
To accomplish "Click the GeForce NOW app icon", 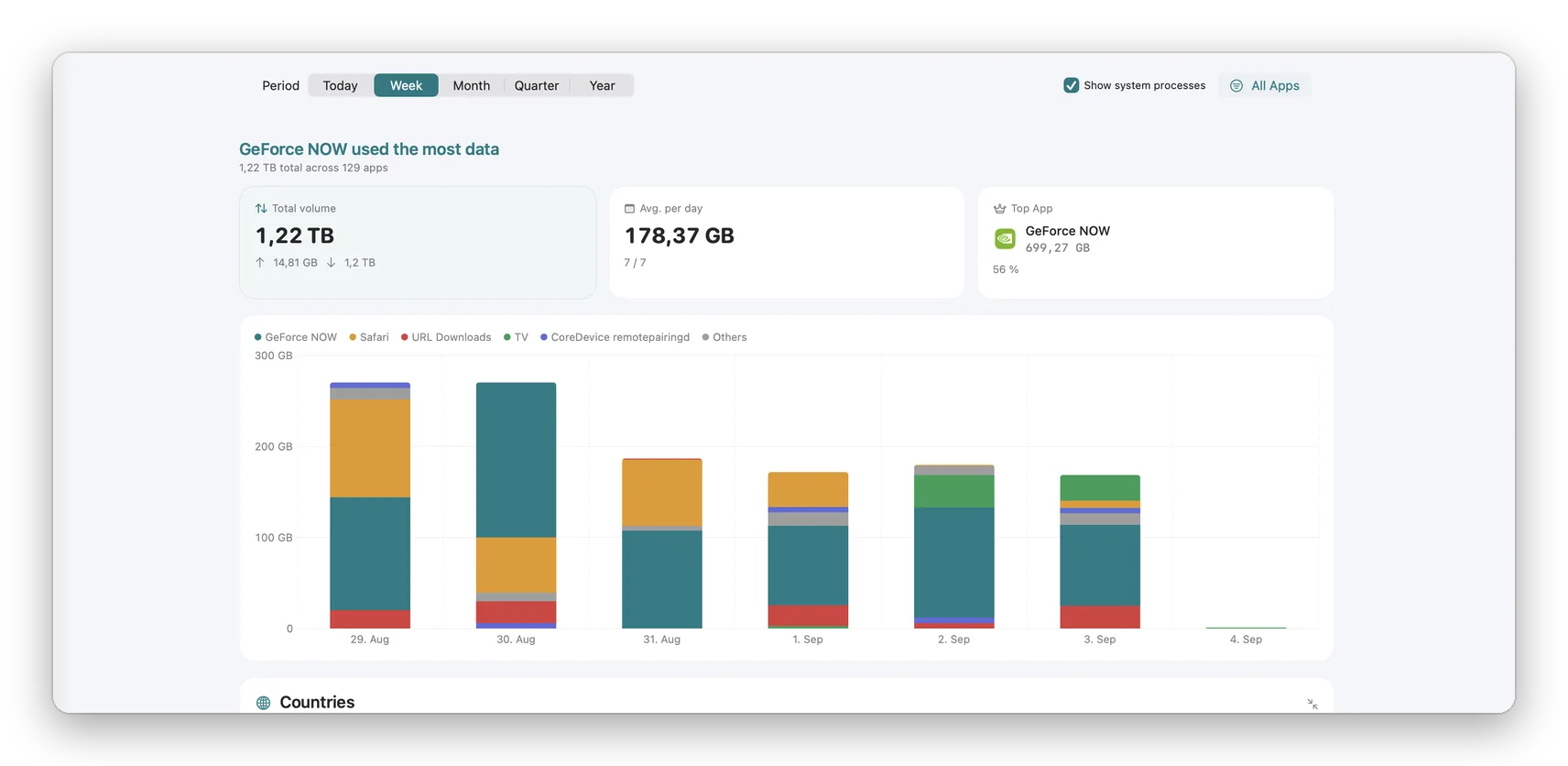I will (1005, 239).
